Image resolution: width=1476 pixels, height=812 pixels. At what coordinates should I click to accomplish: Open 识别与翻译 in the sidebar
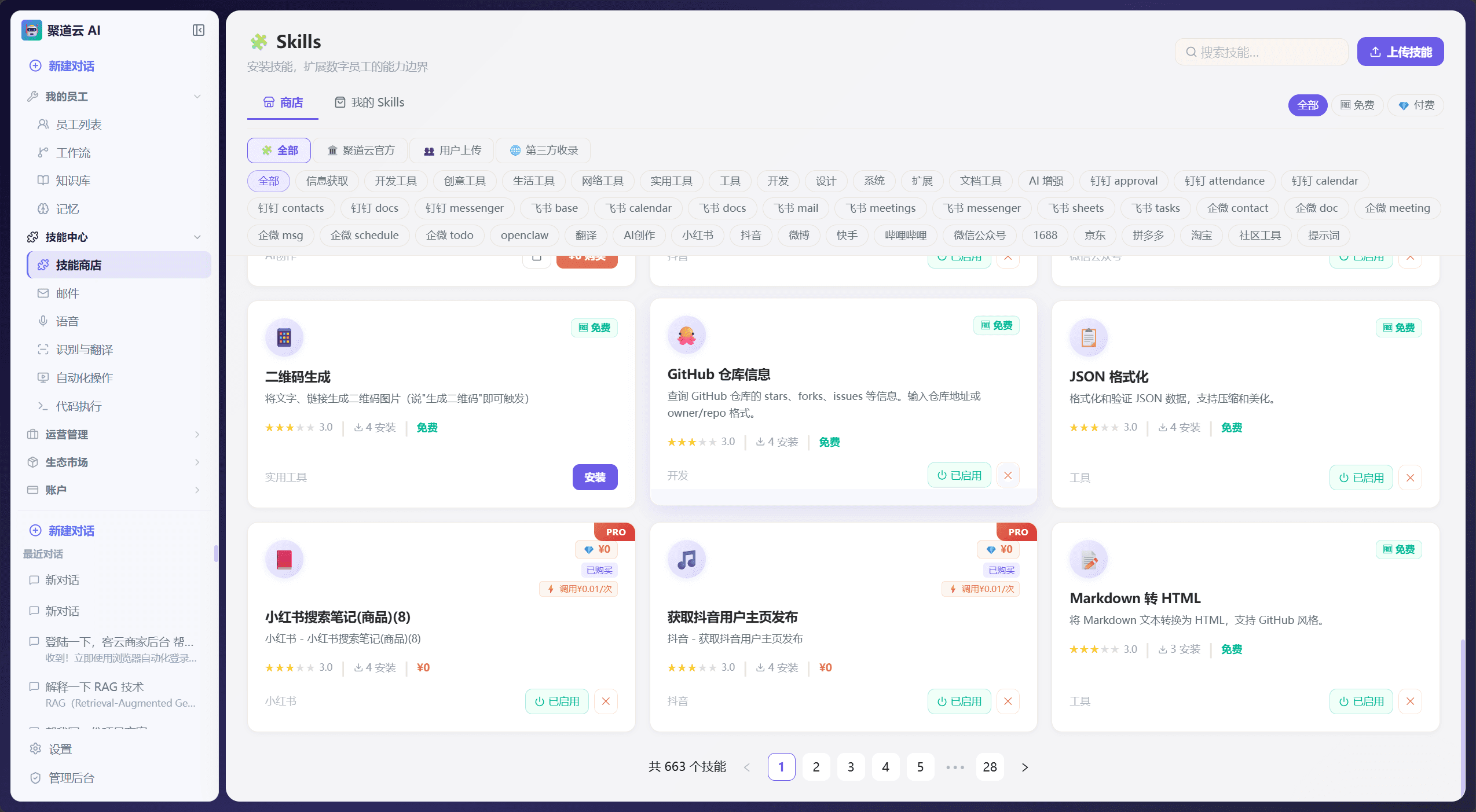coord(119,350)
